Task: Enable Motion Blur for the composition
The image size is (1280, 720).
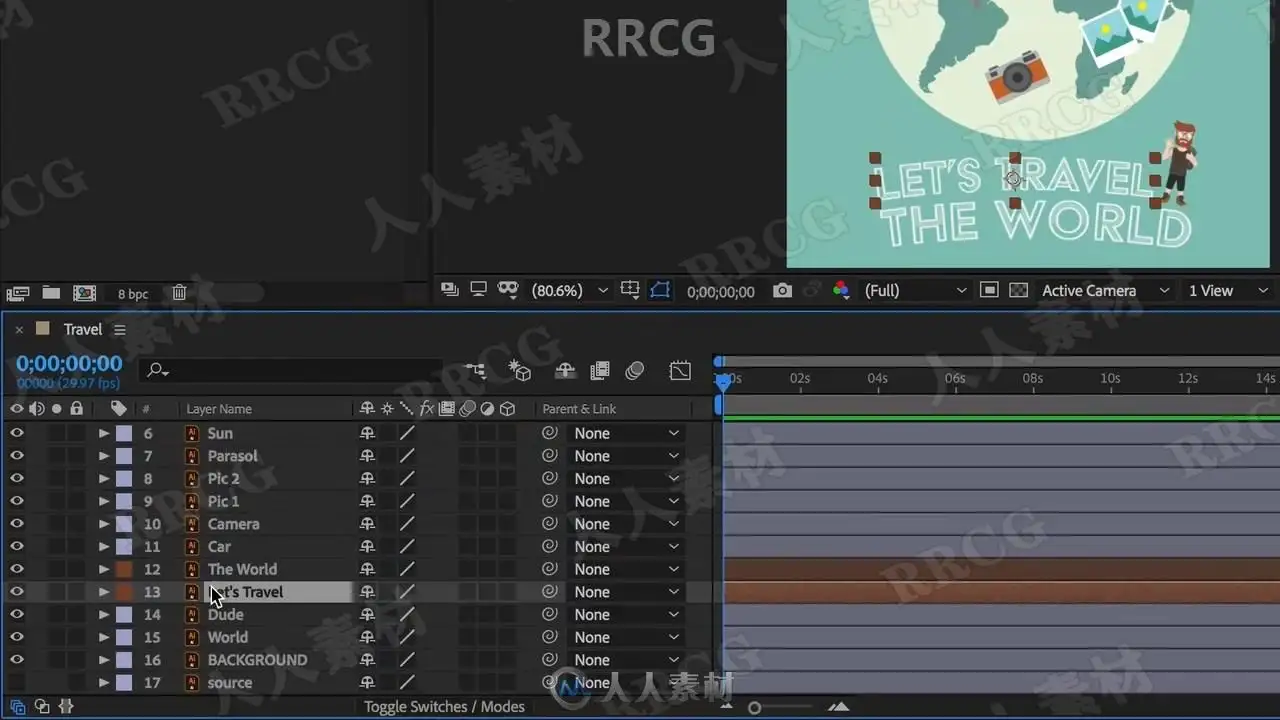Action: pyautogui.click(x=634, y=371)
